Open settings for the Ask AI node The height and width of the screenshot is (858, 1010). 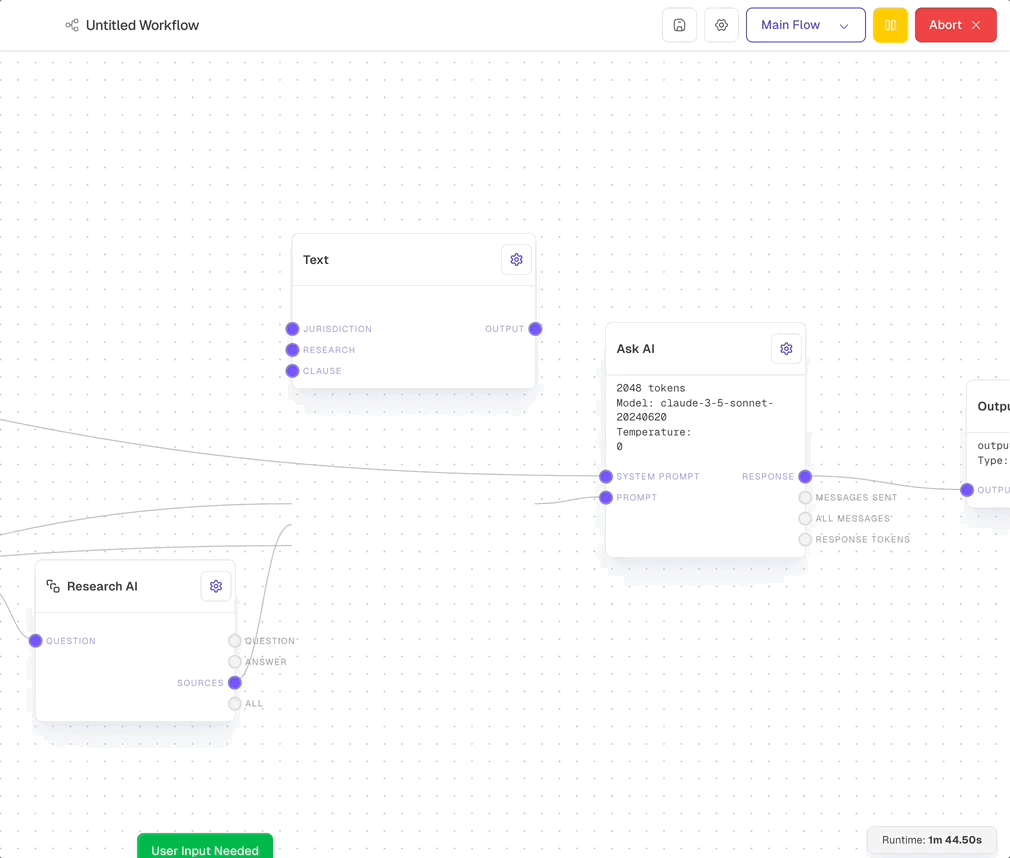coord(786,348)
